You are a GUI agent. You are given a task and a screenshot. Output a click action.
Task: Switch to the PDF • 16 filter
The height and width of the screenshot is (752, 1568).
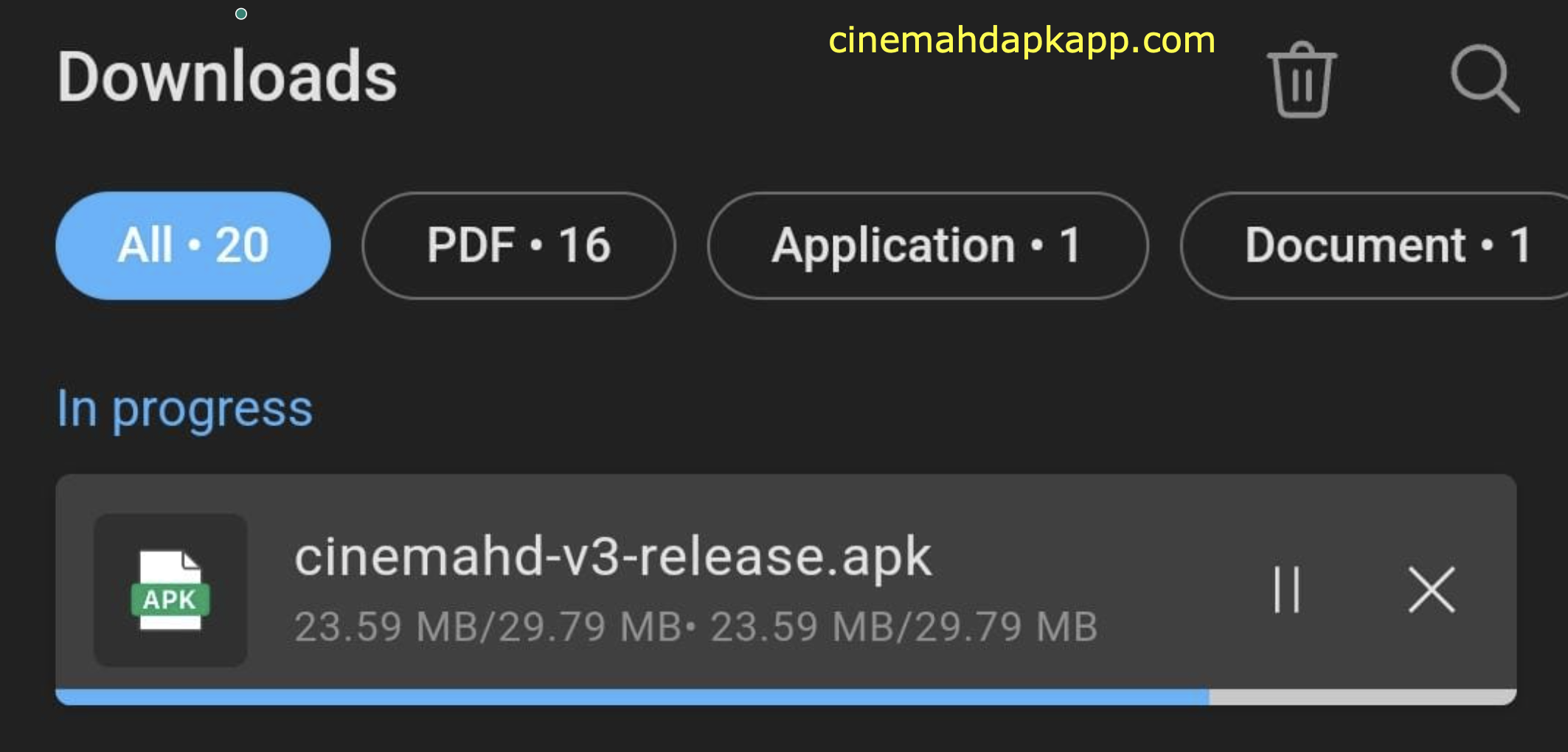point(518,246)
